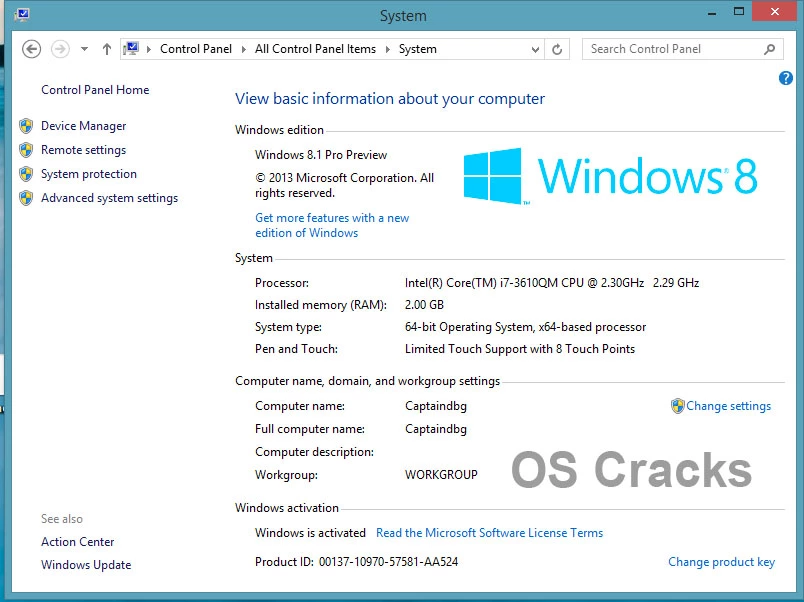
Task: Click the Captaindbg value beside Computer name
Action: (x=436, y=406)
